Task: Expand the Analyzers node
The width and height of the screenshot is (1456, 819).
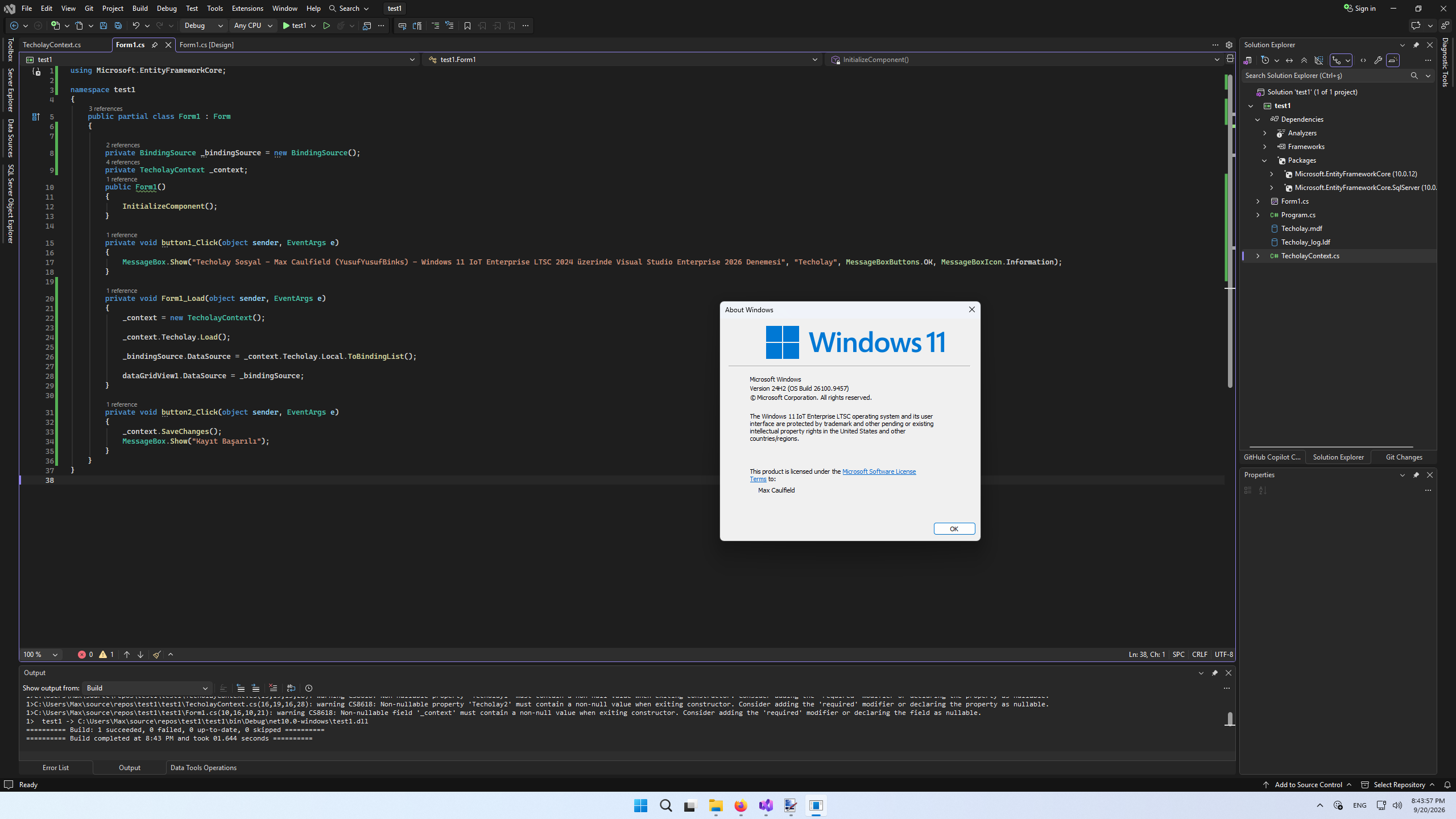Action: point(1264,133)
